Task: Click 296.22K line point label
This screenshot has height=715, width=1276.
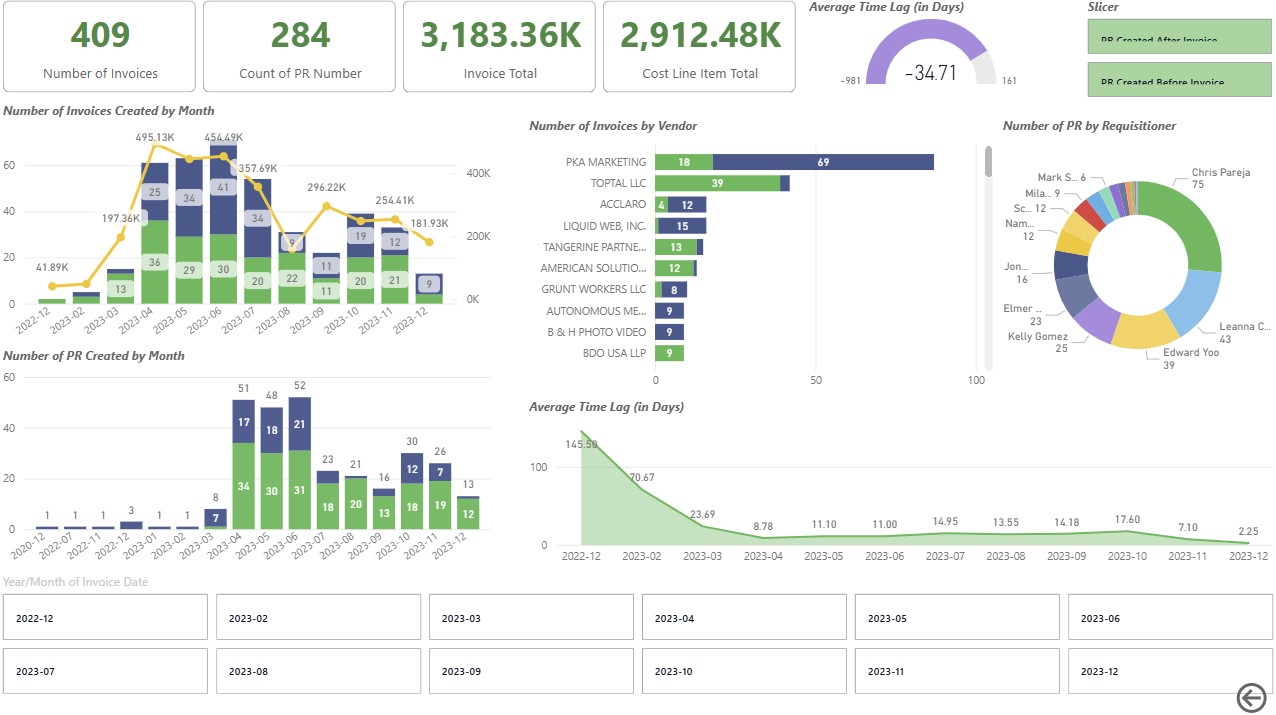Action: [x=327, y=187]
